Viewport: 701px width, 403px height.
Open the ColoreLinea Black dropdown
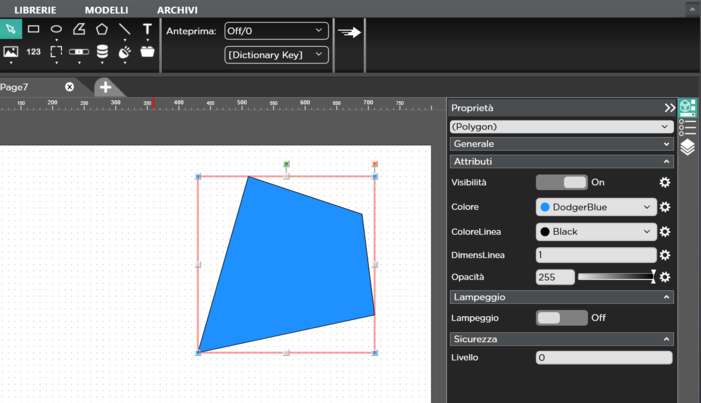point(596,231)
